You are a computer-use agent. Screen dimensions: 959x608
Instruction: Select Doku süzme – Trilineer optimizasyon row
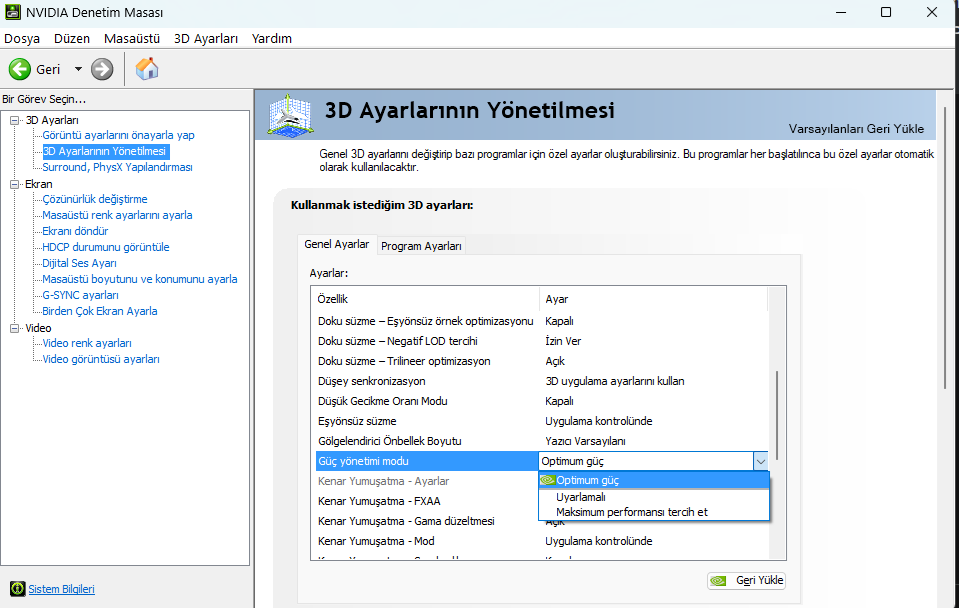[541, 361]
